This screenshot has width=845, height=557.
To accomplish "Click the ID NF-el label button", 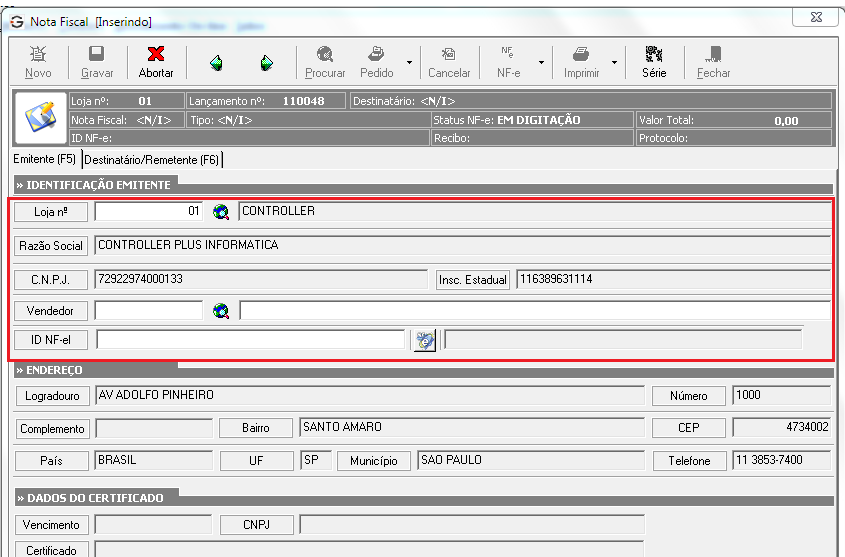I will (51, 340).
